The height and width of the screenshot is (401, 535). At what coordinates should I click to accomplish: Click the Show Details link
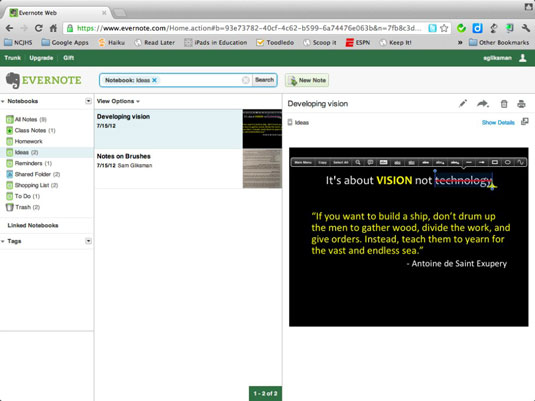coord(498,122)
